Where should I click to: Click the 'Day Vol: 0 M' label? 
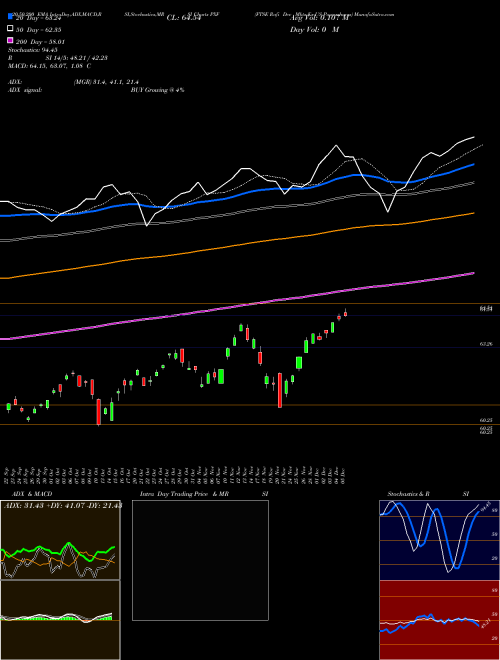pos(314,29)
